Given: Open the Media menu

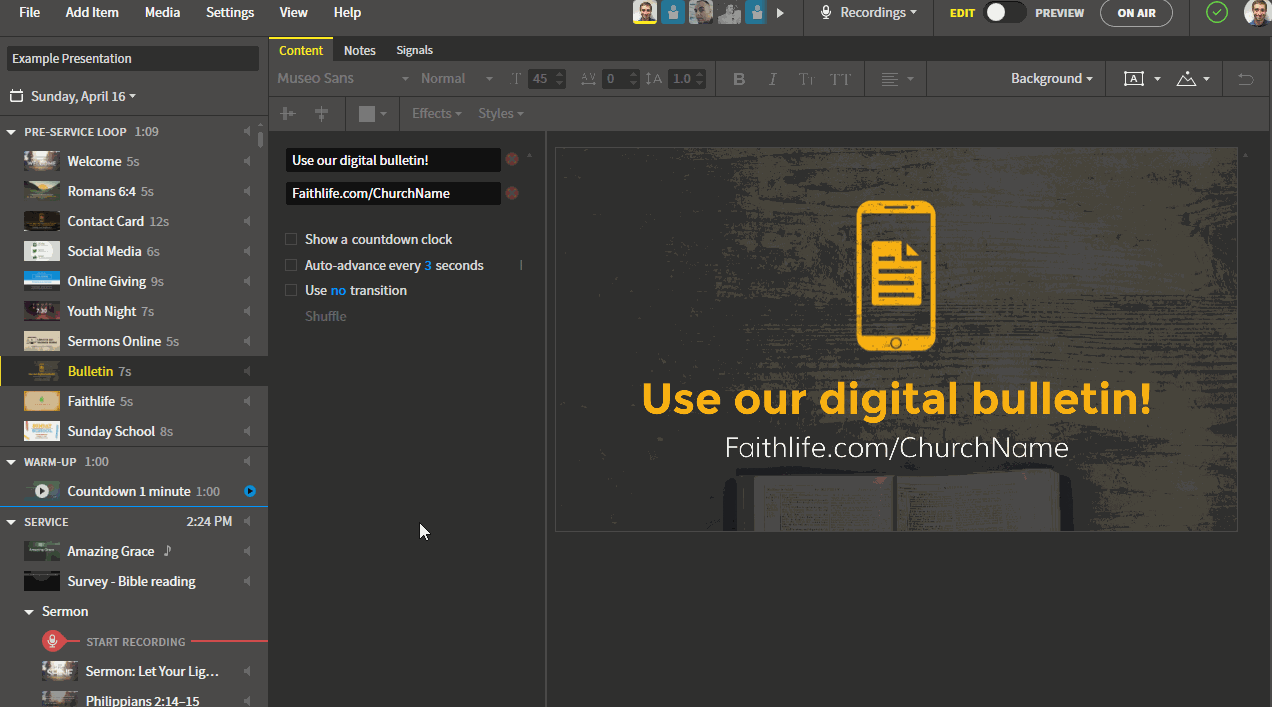Looking at the screenshot, I should coord(162,12).
